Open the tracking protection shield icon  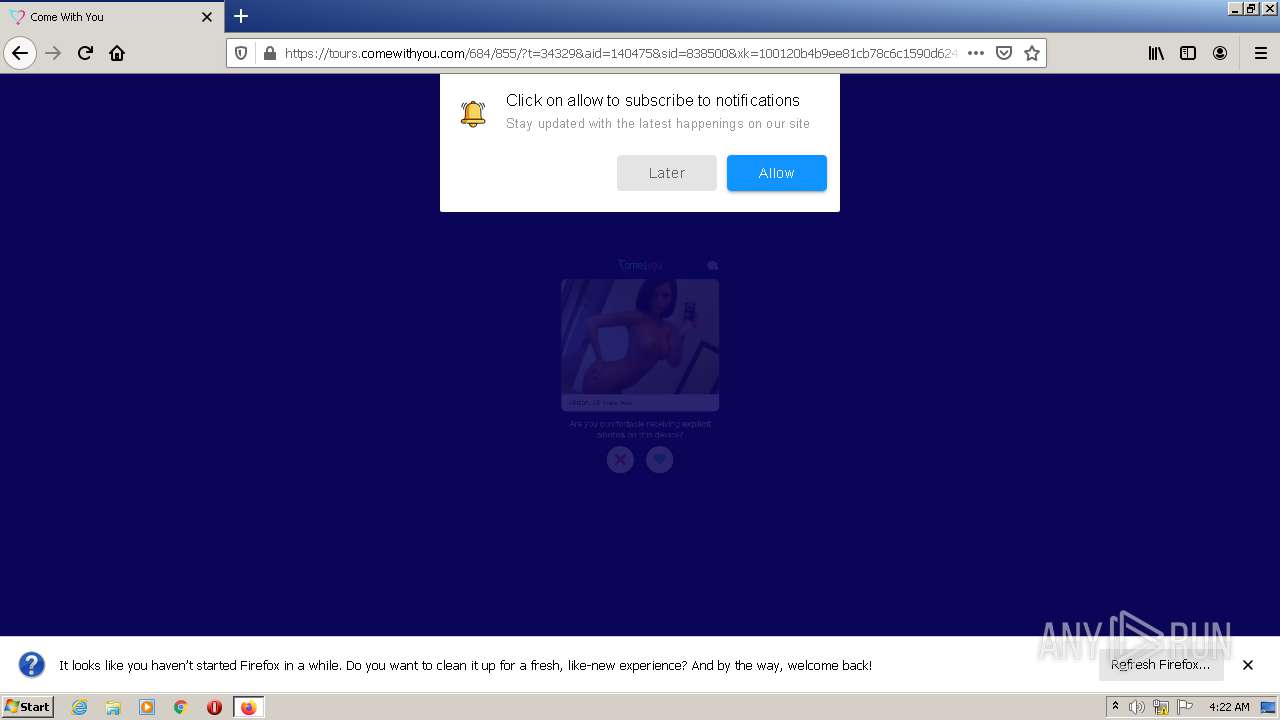(x=241, y=53)
